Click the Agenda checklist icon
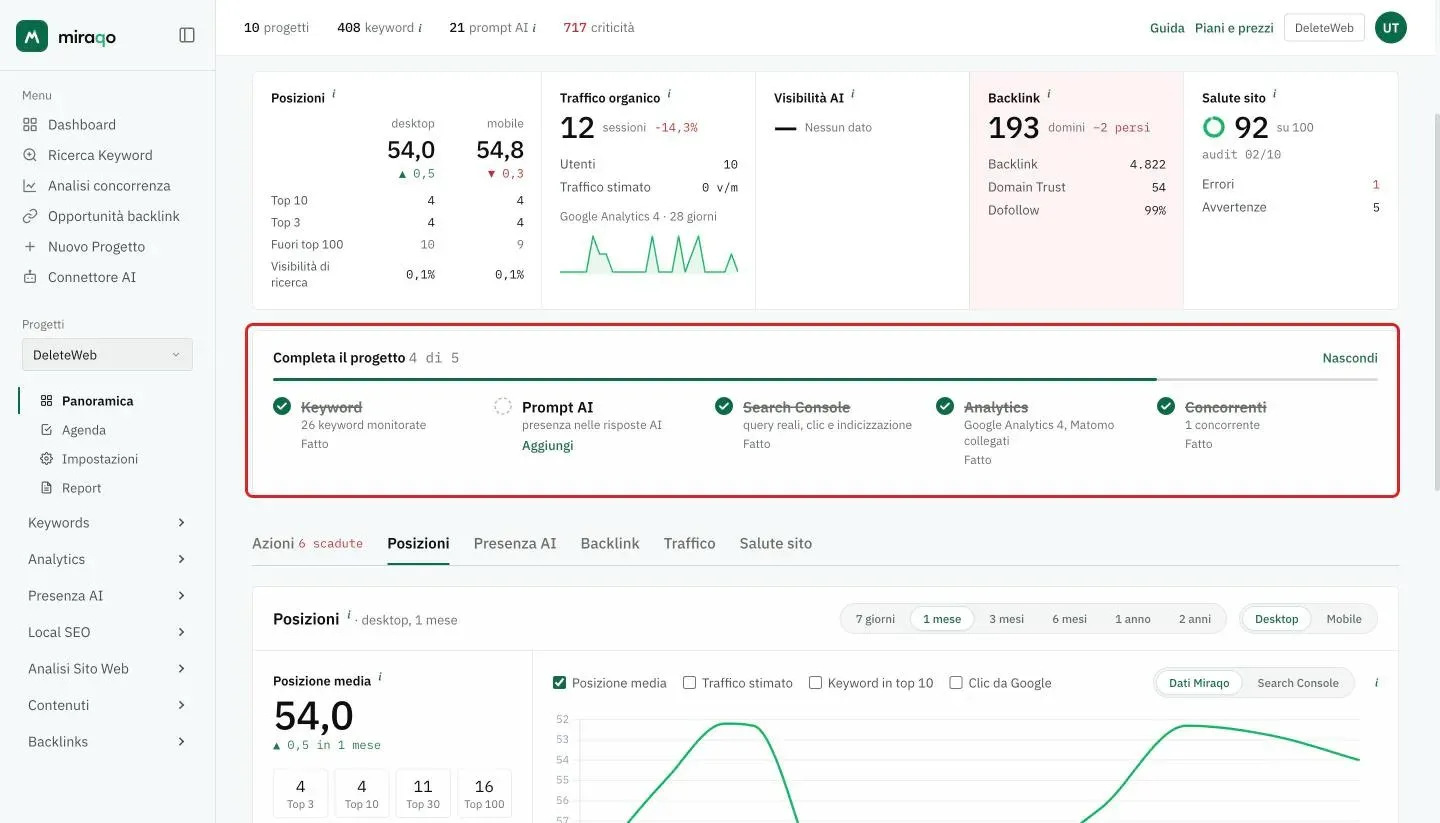Screen dimensions: 1440x823 [x=46, y=430]
